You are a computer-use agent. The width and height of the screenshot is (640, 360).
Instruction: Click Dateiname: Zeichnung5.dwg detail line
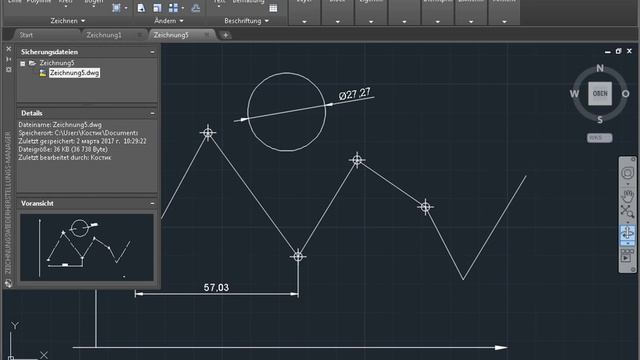pyautogui.click(x=60, y=125)
